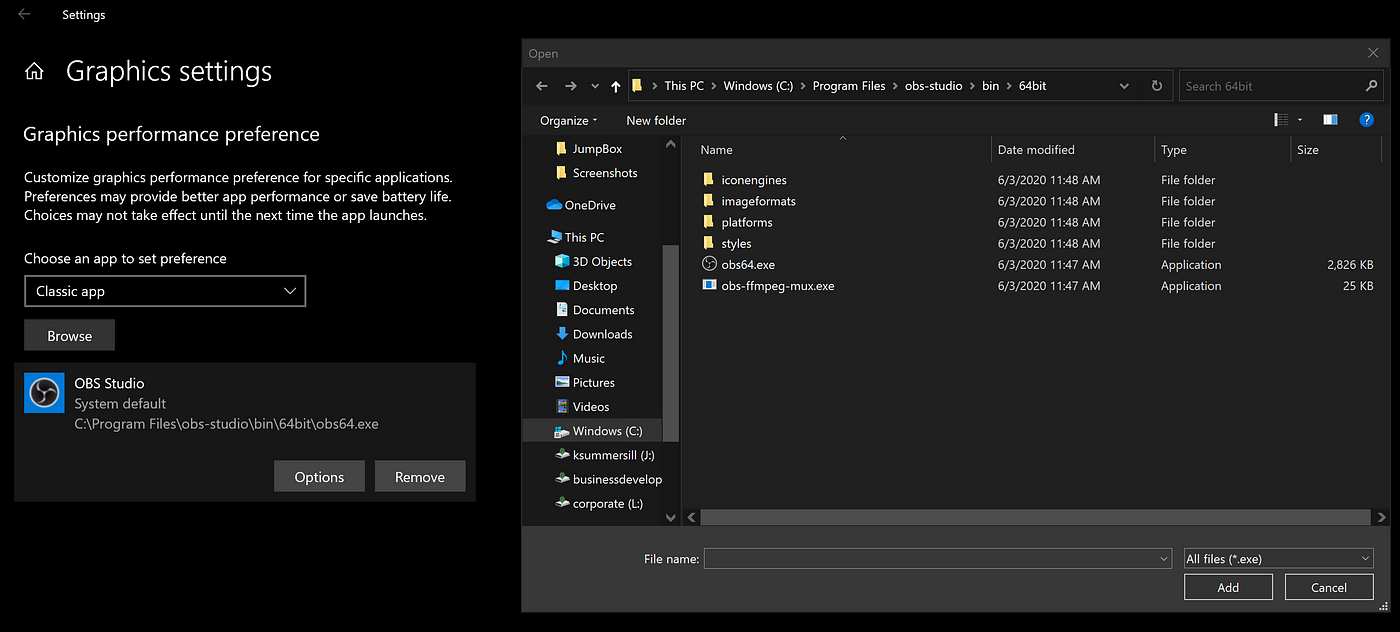
Task: Navigate back in Open dialog
Action: click(542, 86)
